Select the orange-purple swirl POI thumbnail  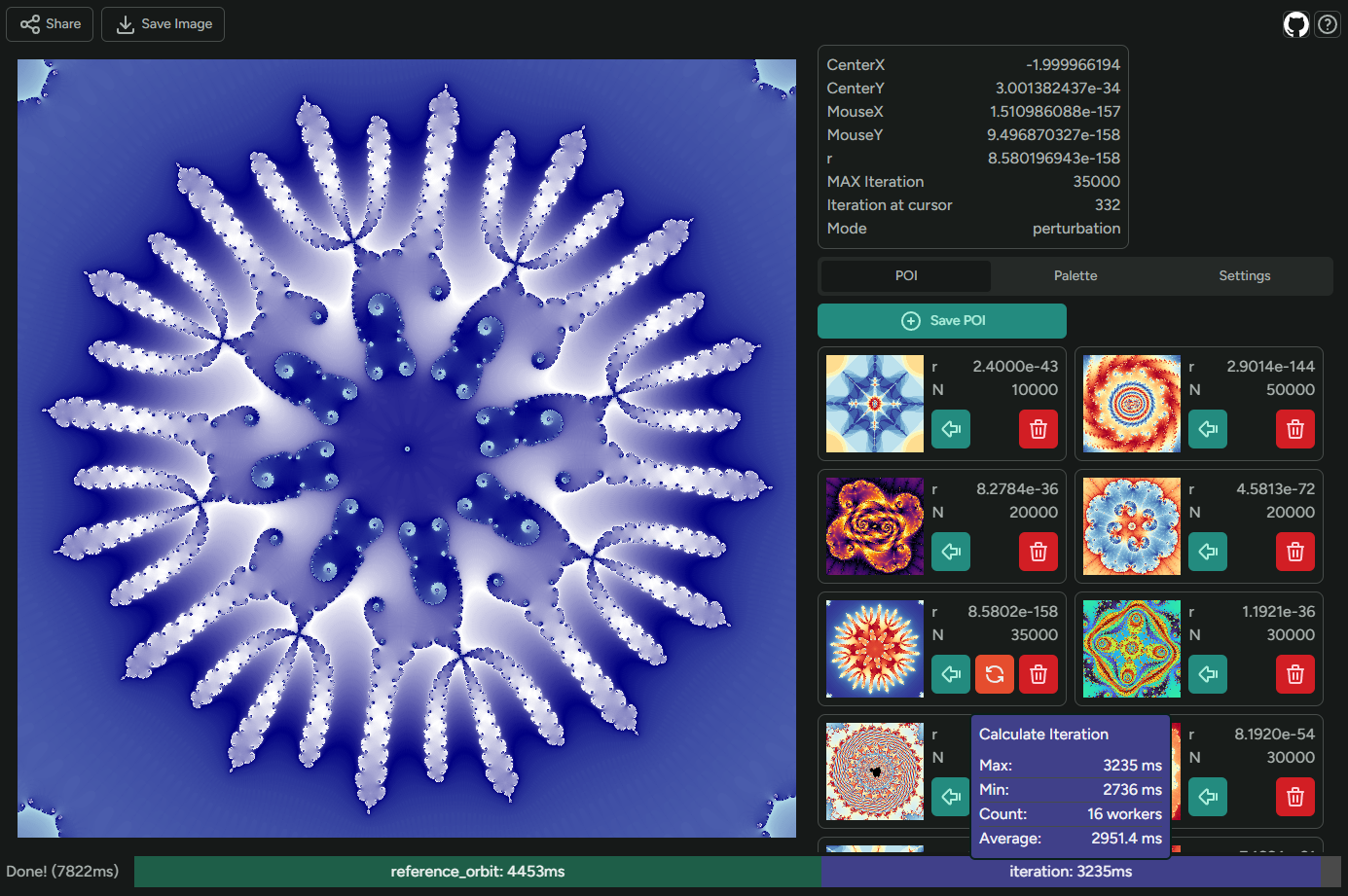tap(875, 526)
